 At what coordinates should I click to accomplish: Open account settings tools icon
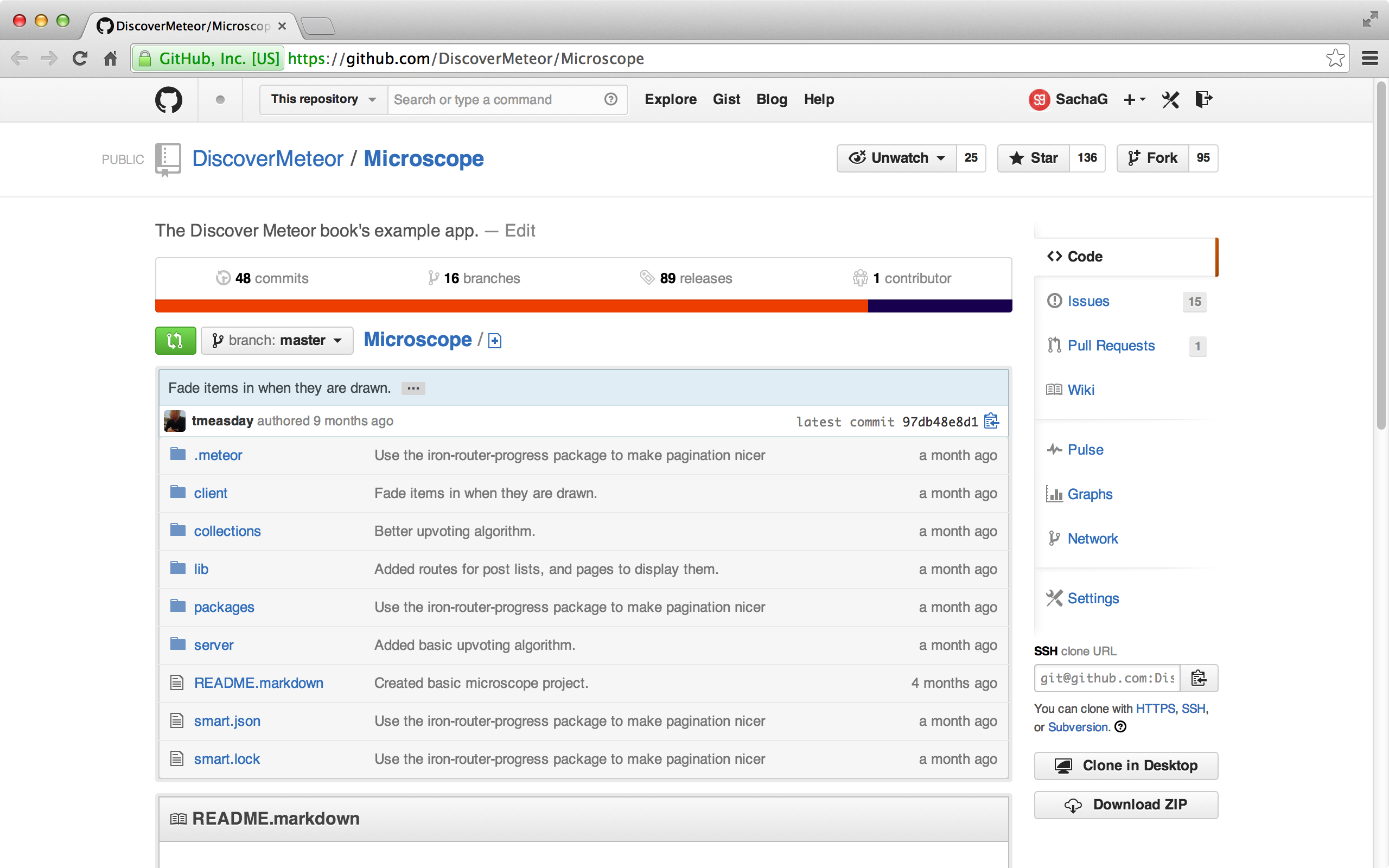1170,100
